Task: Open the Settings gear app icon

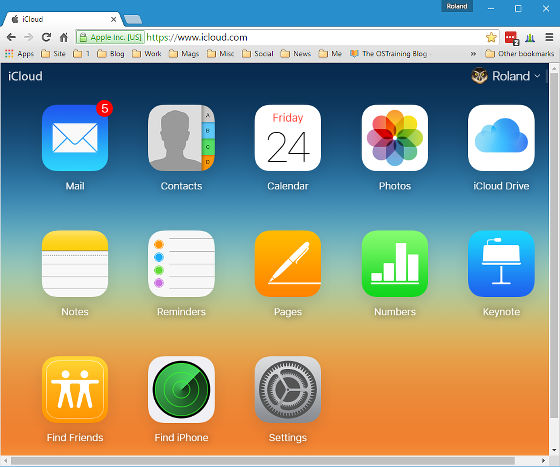Action: [x=288, y=390]
